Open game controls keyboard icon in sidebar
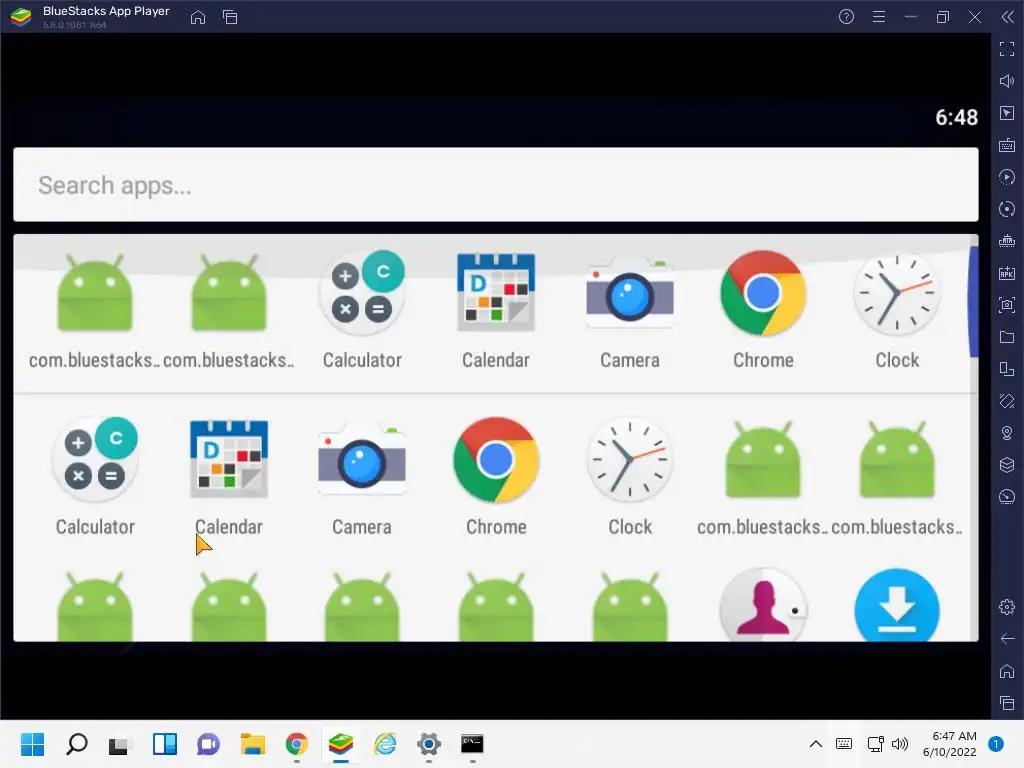Screen dimensions: 1024x768 [1007, 145]
